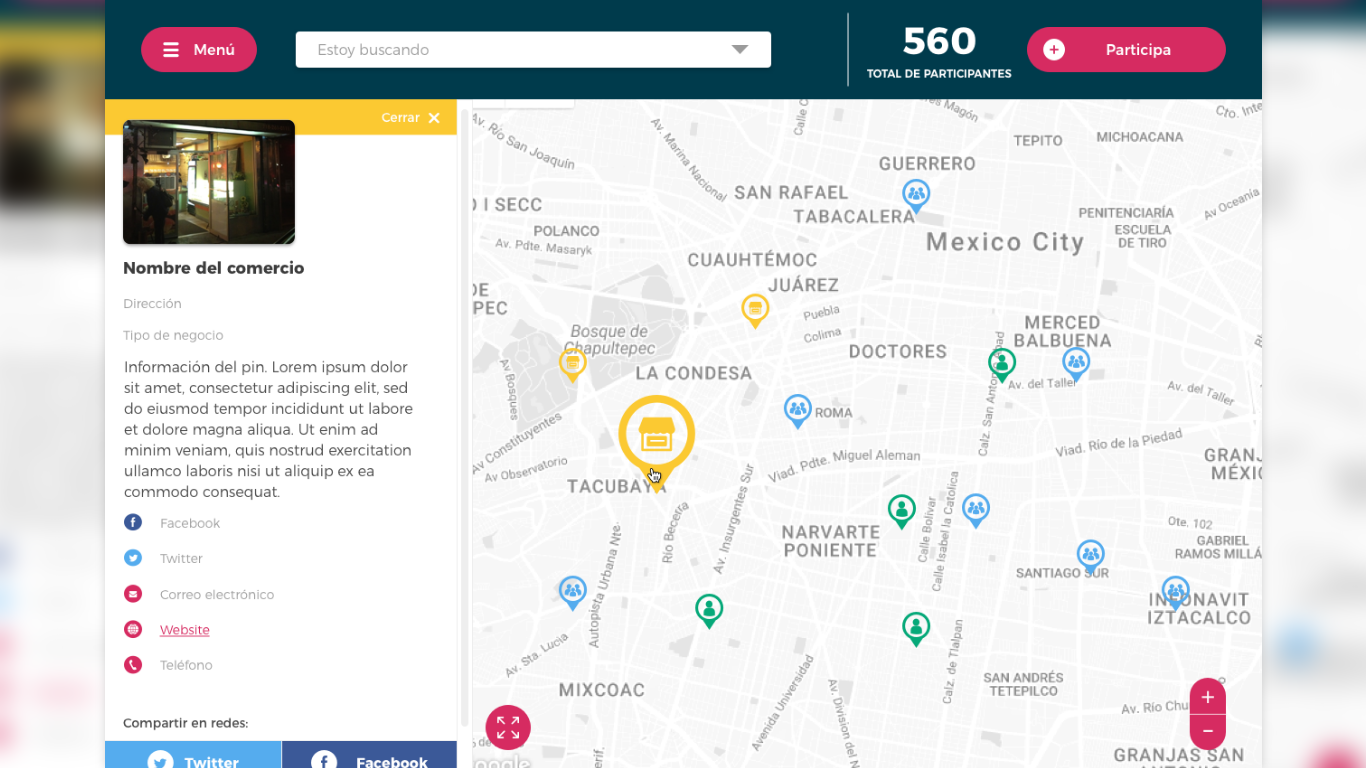This screenshot has width=1366, height=768.
Task: Expand the 'Estoy buscando' dropdown arrow
Action: [x=739, y=50]
